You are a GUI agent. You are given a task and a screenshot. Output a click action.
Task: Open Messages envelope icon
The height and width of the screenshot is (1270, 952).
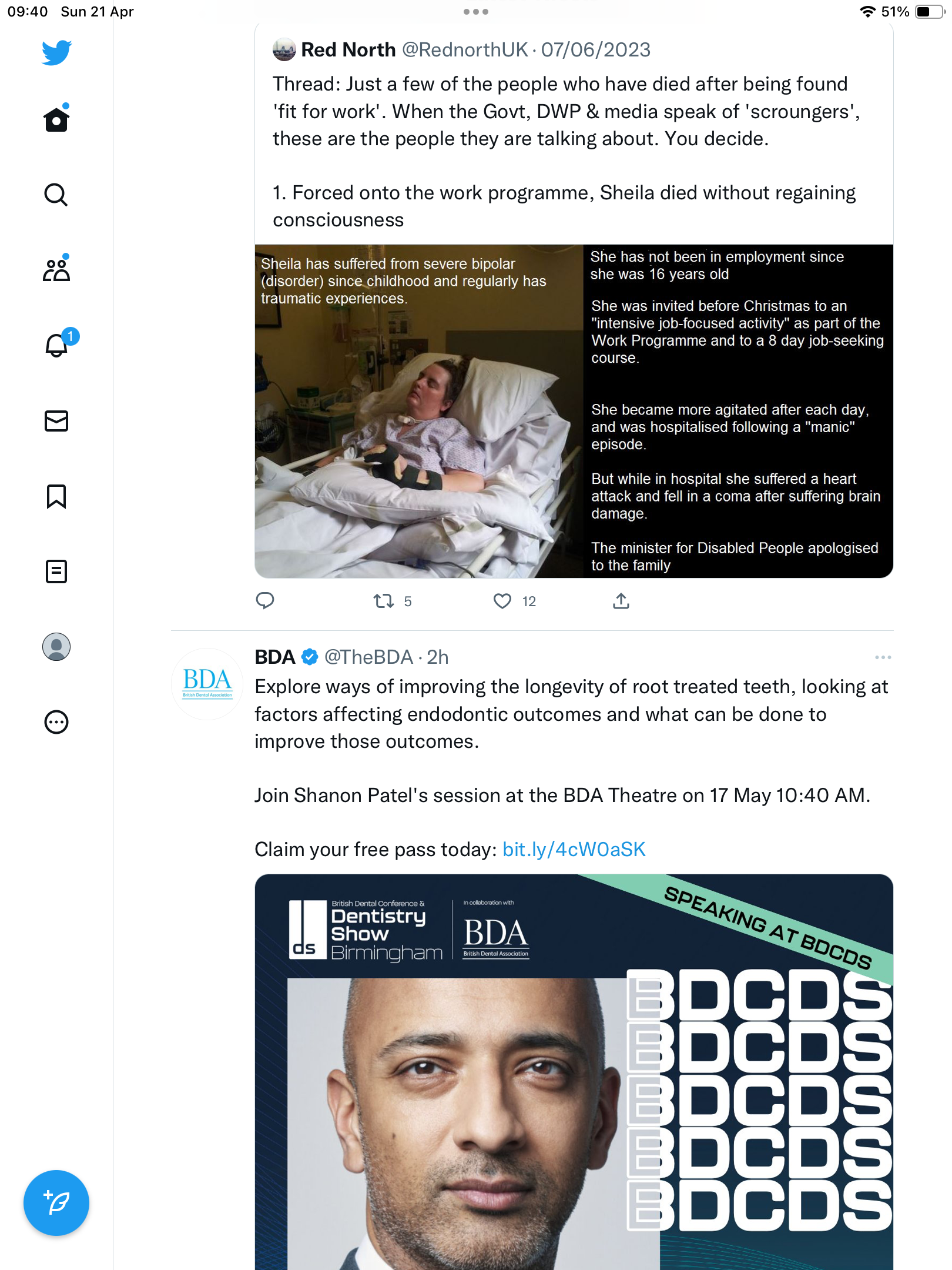(x=56, y=421)
